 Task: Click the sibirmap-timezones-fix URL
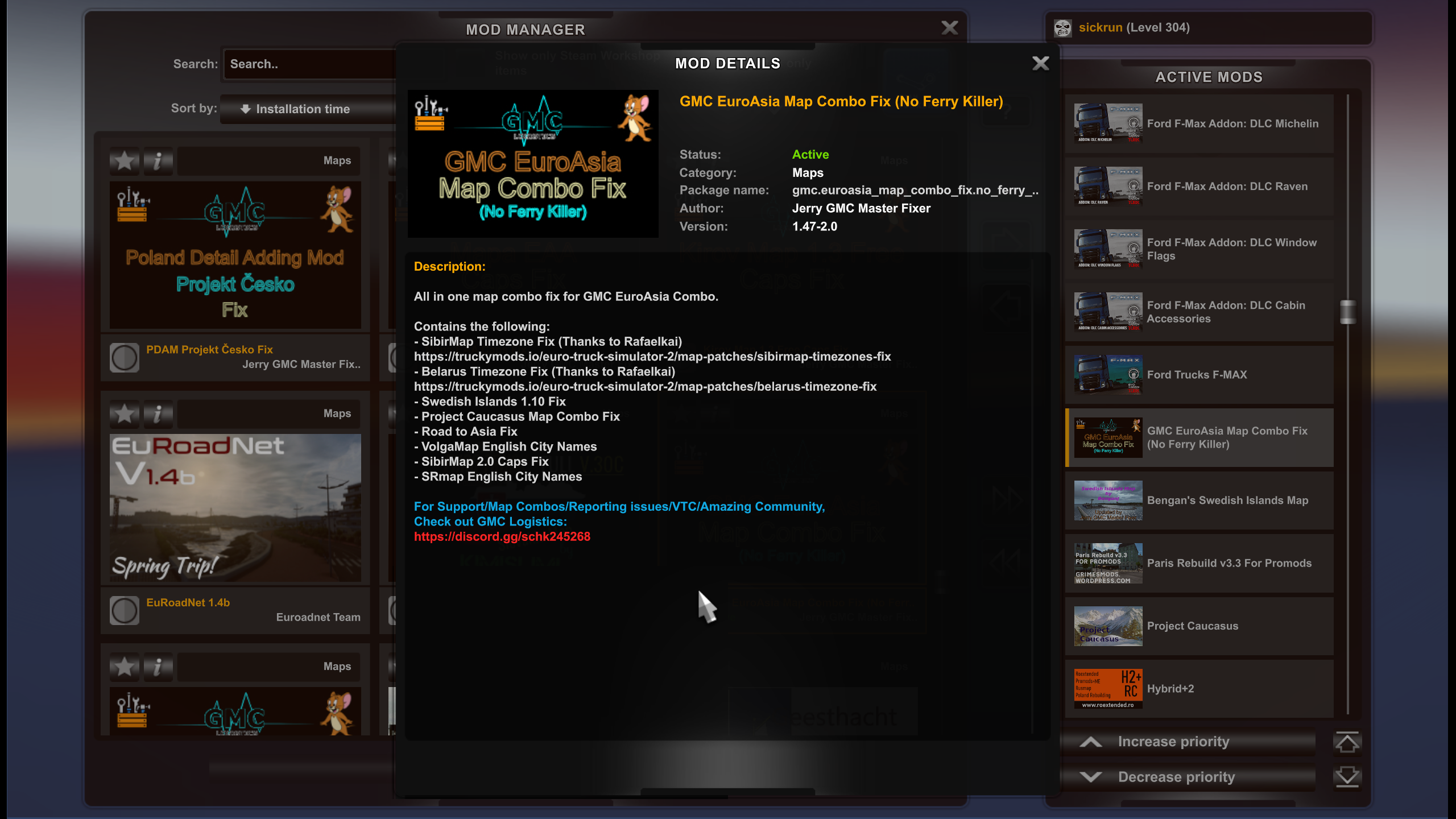pos(652,357)
